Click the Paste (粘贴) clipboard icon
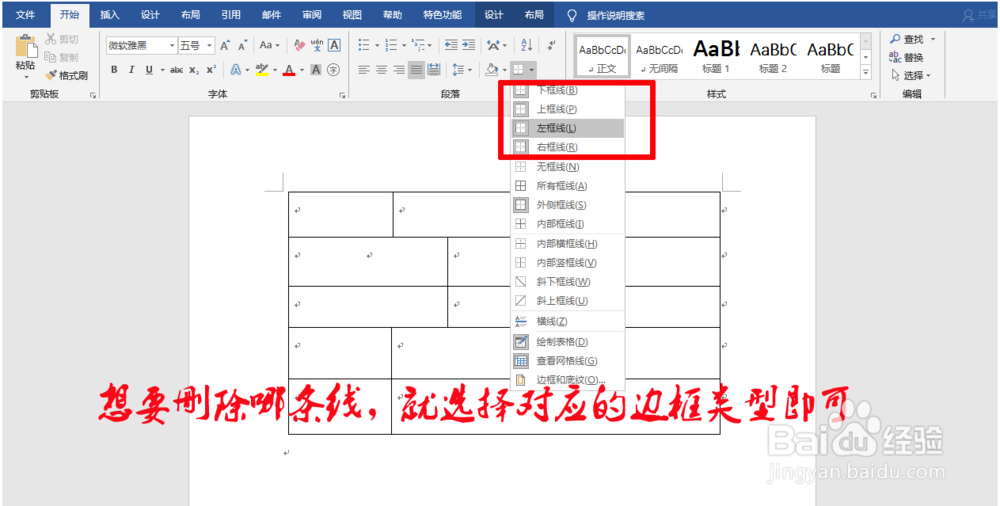Viewport: 1000px width, 506px height. coord(26,47)
